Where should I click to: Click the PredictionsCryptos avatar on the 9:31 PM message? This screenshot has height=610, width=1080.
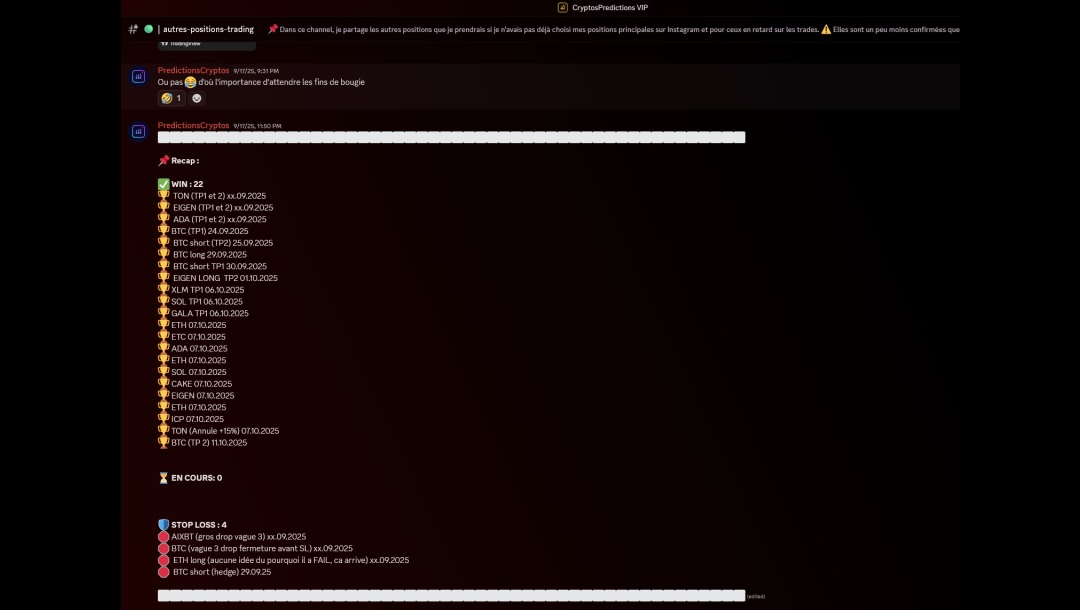point(138,76)
